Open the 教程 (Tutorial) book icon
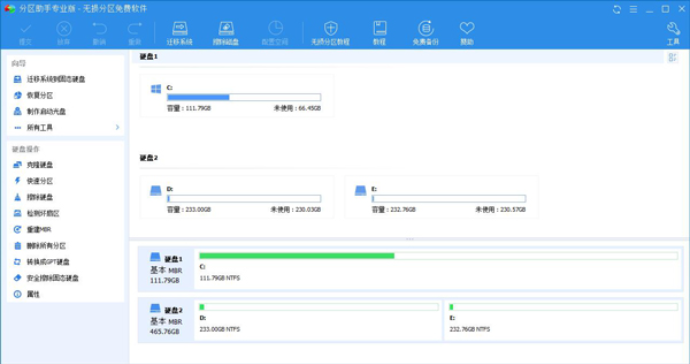690x364 pixels. tap(379, 33)
